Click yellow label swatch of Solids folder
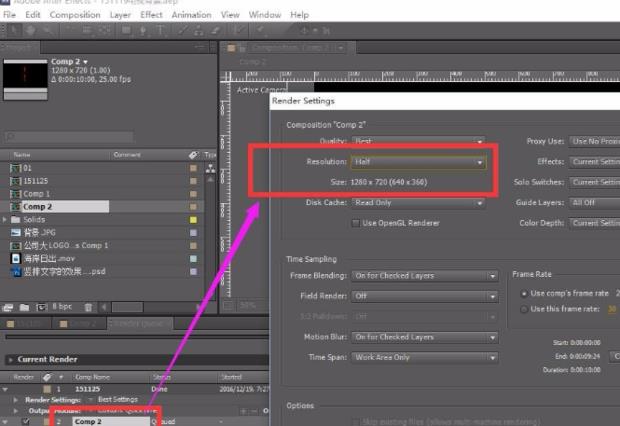The width and height of the screenshot is (620, 426). point(193,219)
